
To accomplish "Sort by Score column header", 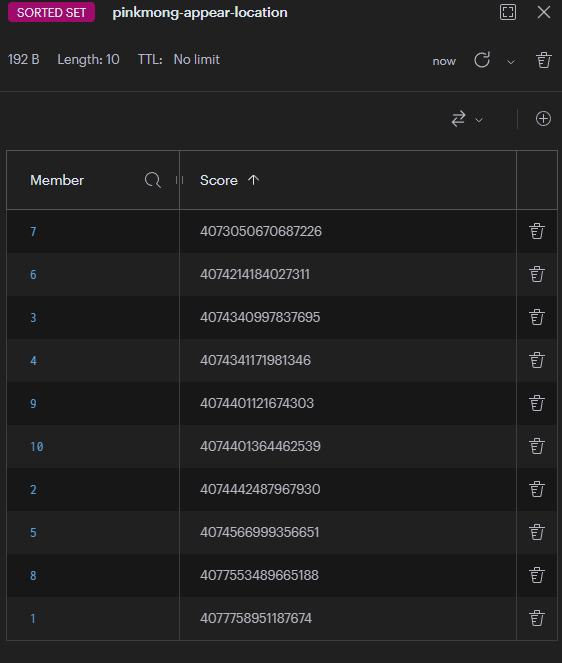I will pos(229,180).
